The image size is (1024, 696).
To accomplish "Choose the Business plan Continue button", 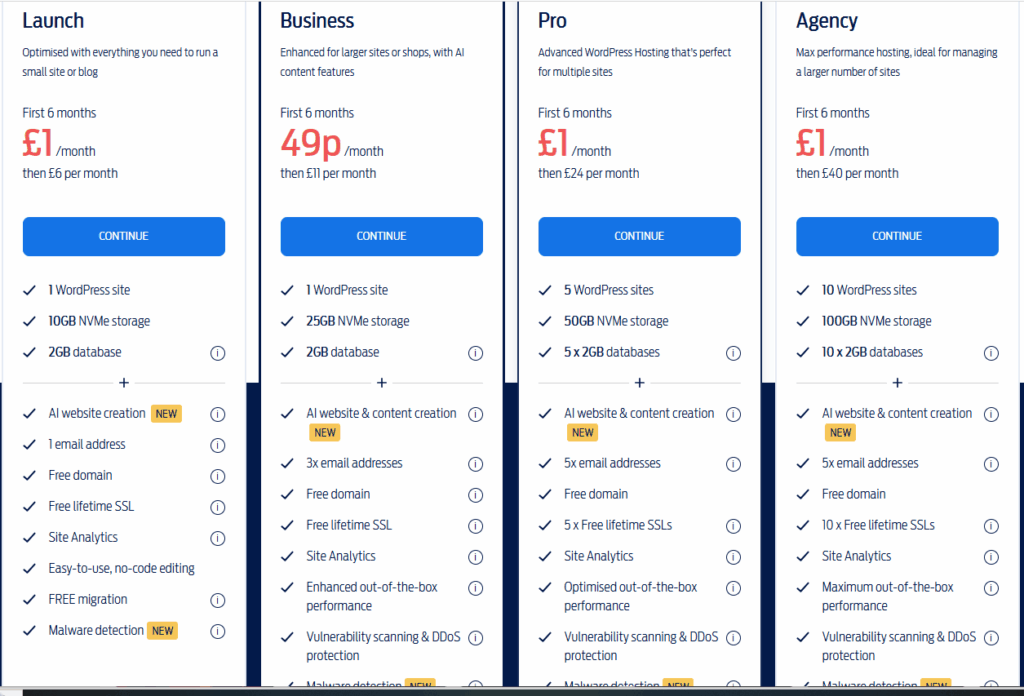I will (x=381, y=237).
